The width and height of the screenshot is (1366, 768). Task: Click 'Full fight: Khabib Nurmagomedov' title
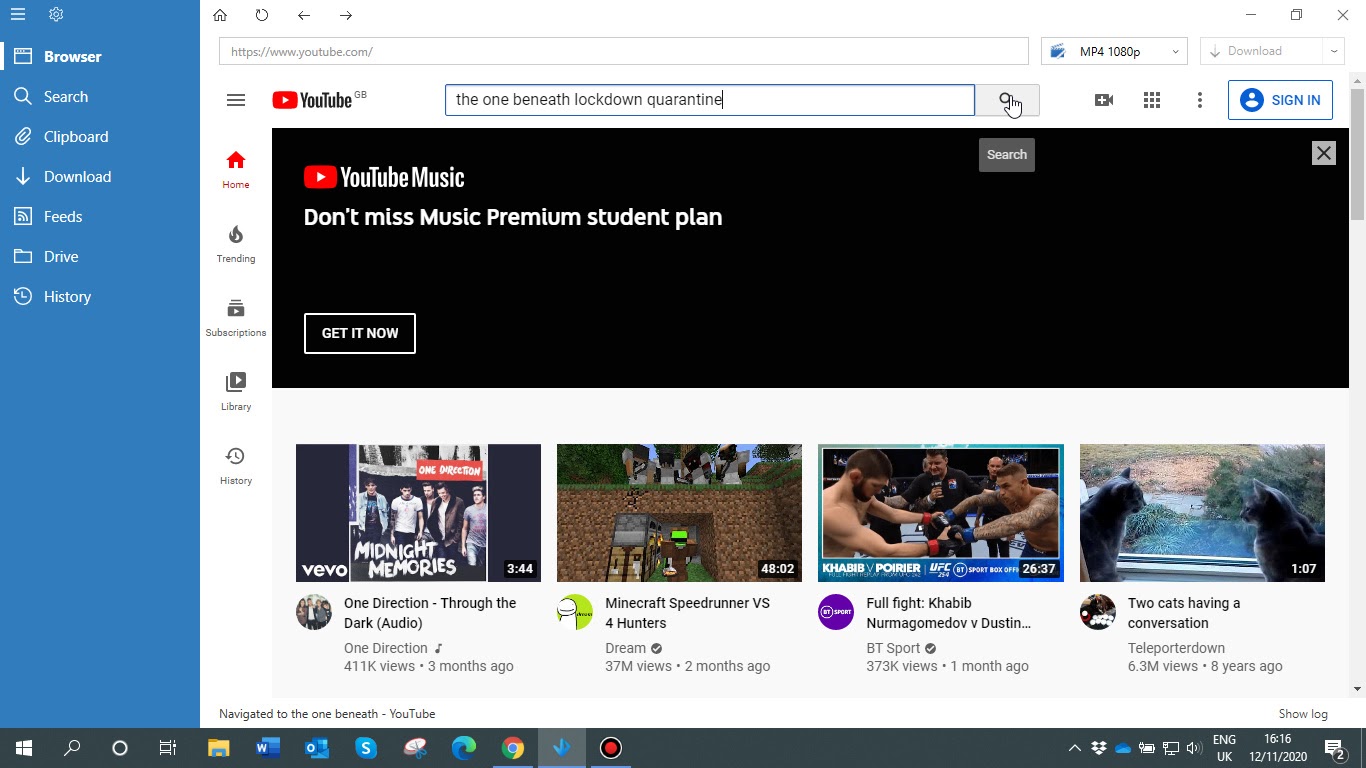(949, 613)
